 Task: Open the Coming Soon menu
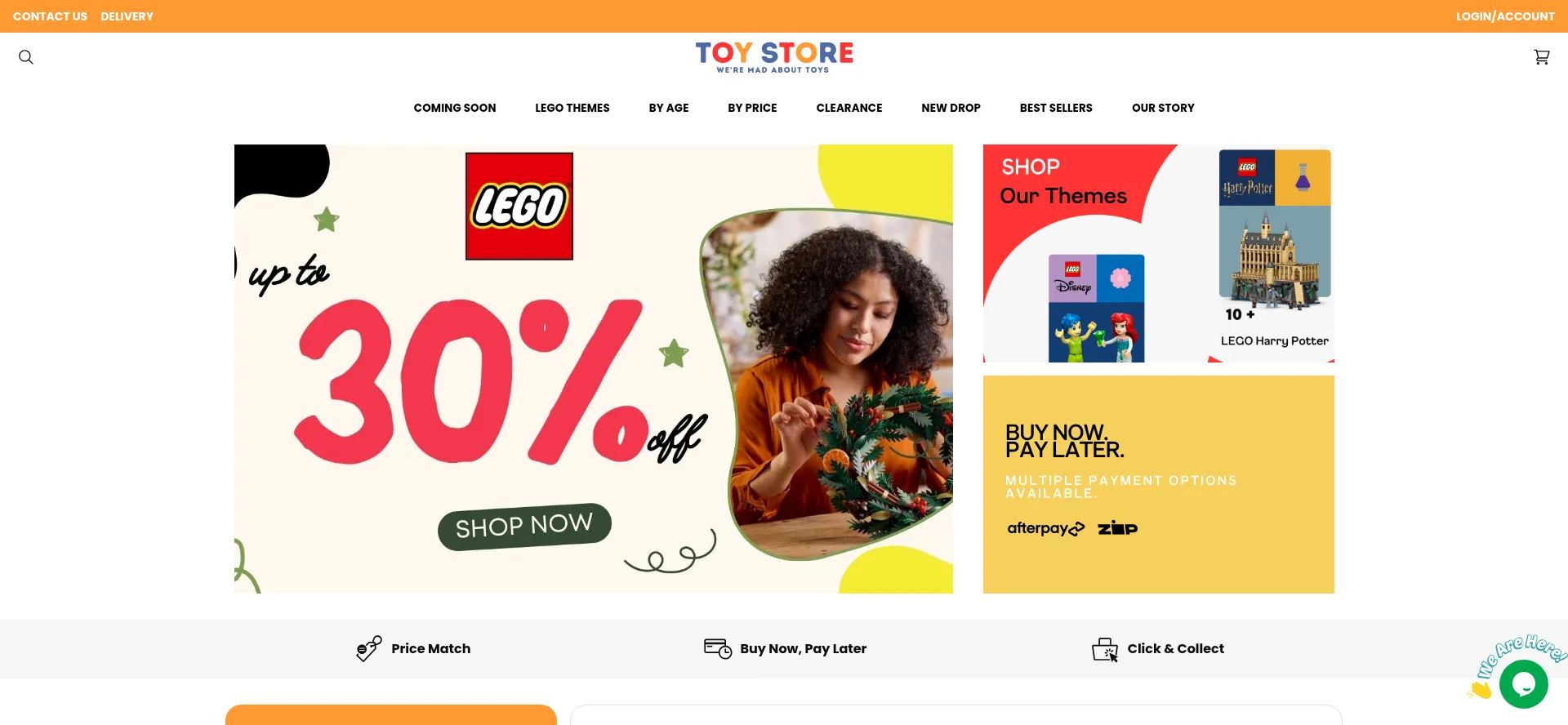[455, 108]
